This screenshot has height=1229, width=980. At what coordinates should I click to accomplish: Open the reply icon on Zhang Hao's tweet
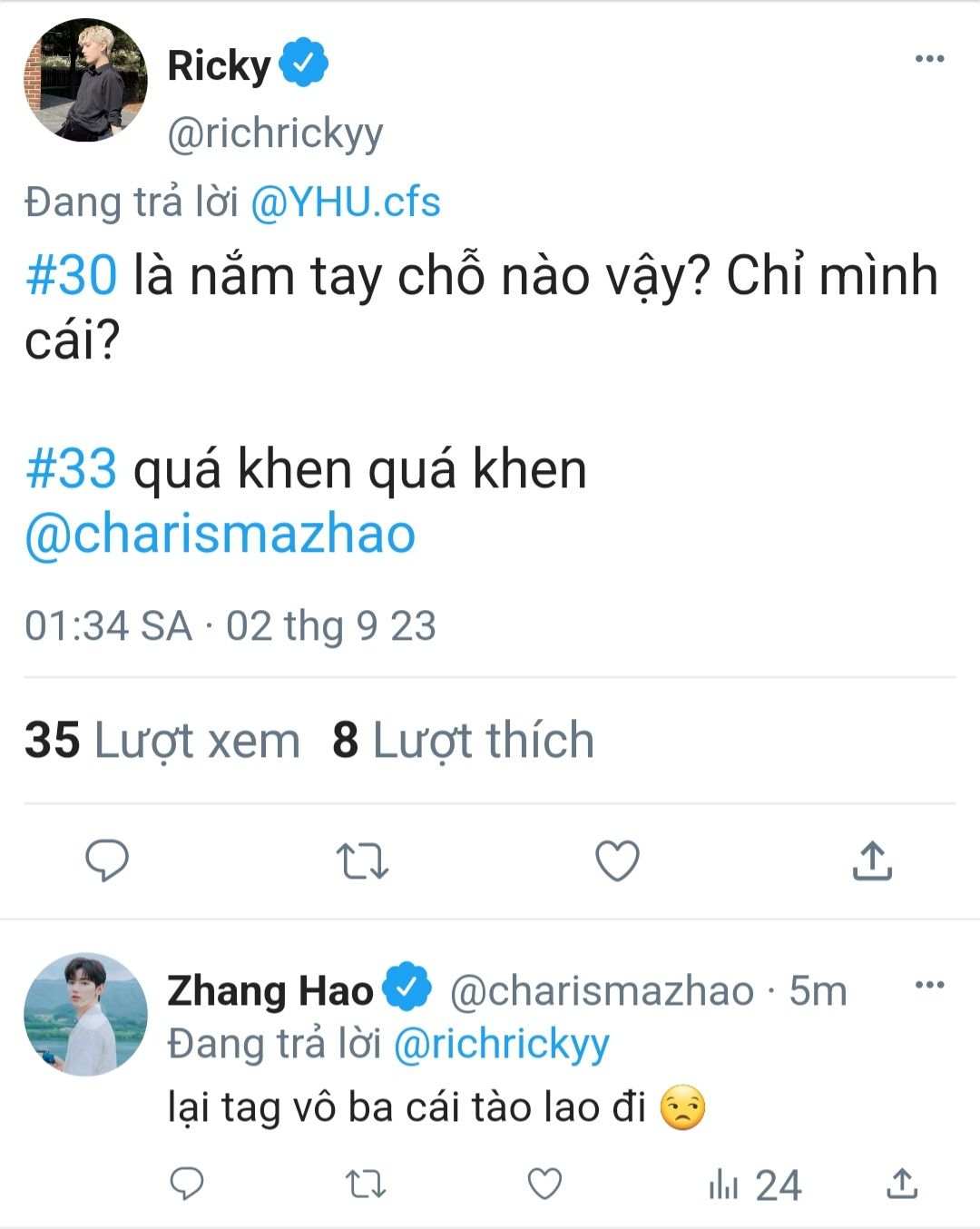pos(187,1184)
